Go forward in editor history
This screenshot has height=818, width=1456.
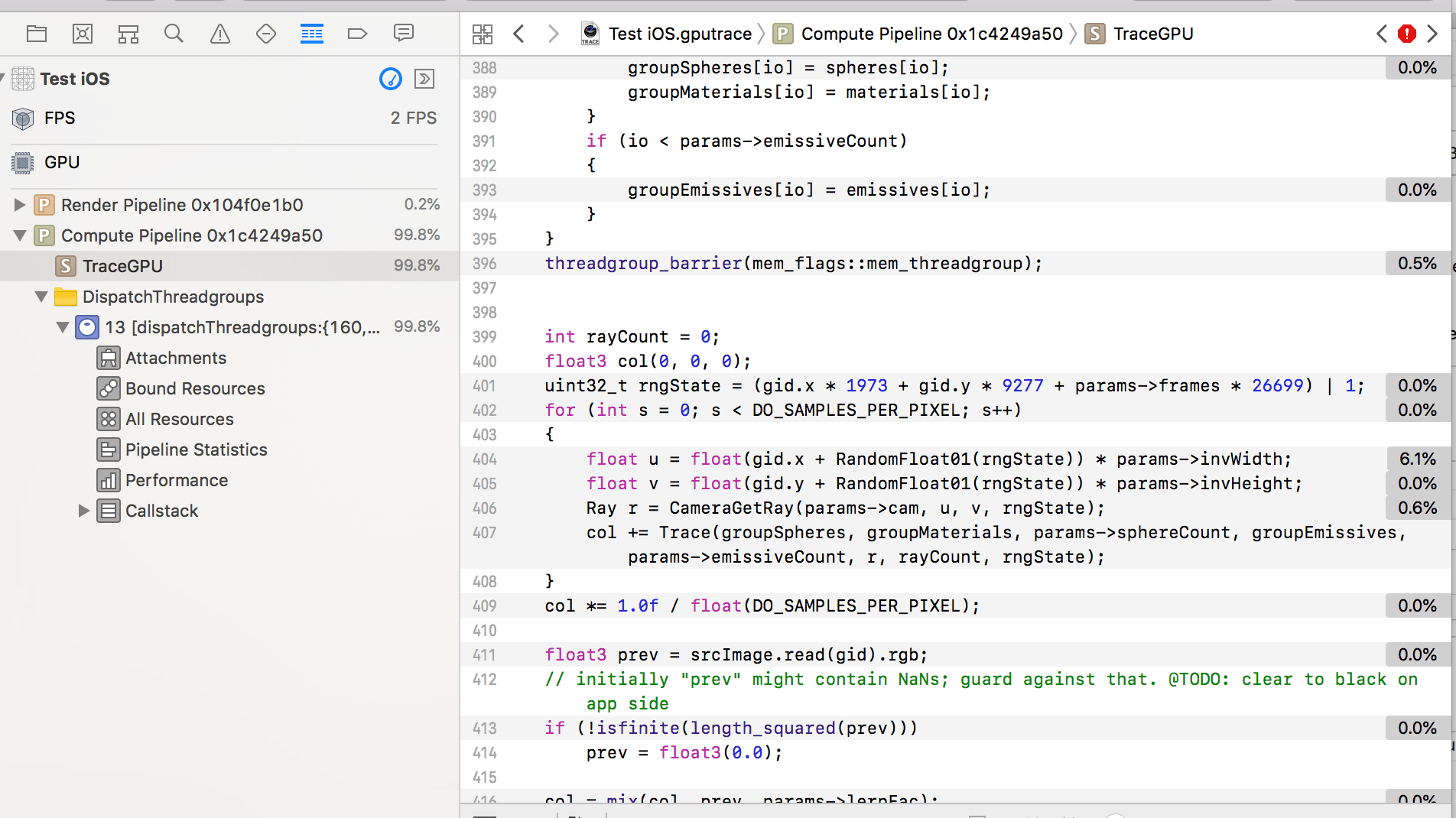coord(554,34)
